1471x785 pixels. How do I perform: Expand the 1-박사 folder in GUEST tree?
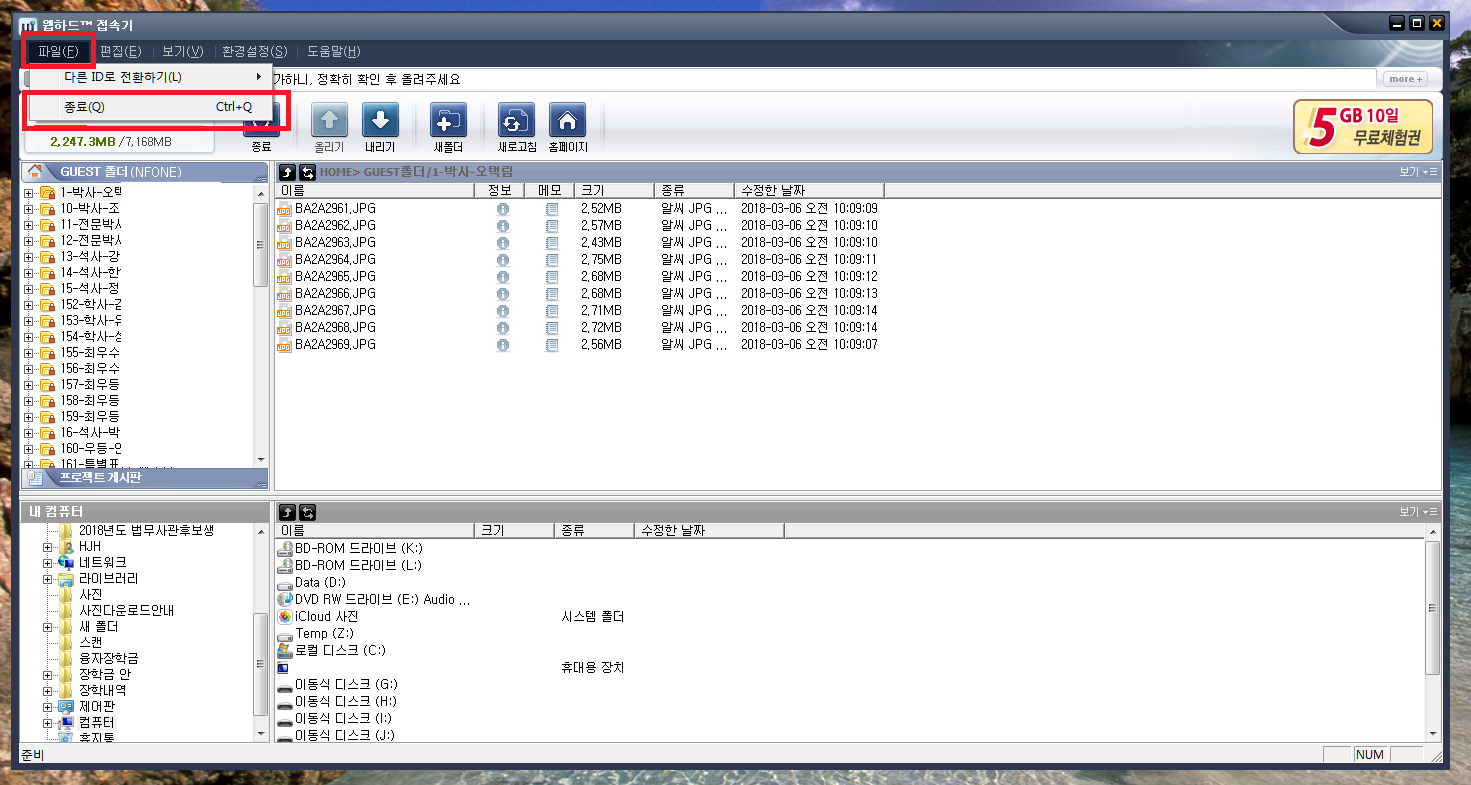(29, 193)
